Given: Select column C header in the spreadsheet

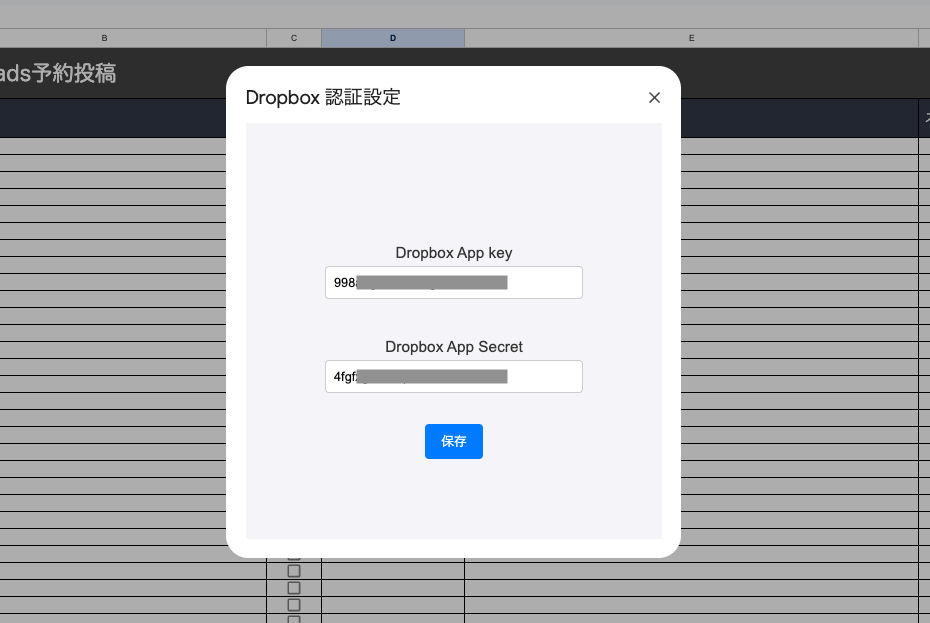Looking at the screenshot, I should 294,38.
